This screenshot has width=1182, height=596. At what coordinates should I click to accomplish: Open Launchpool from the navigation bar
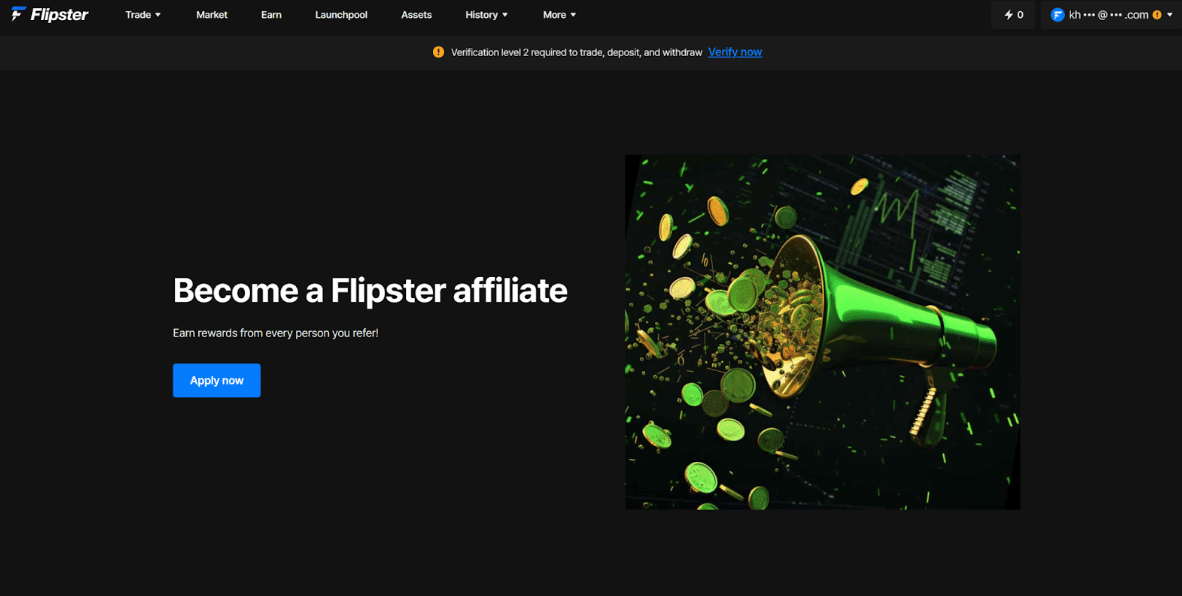point(341,14)
